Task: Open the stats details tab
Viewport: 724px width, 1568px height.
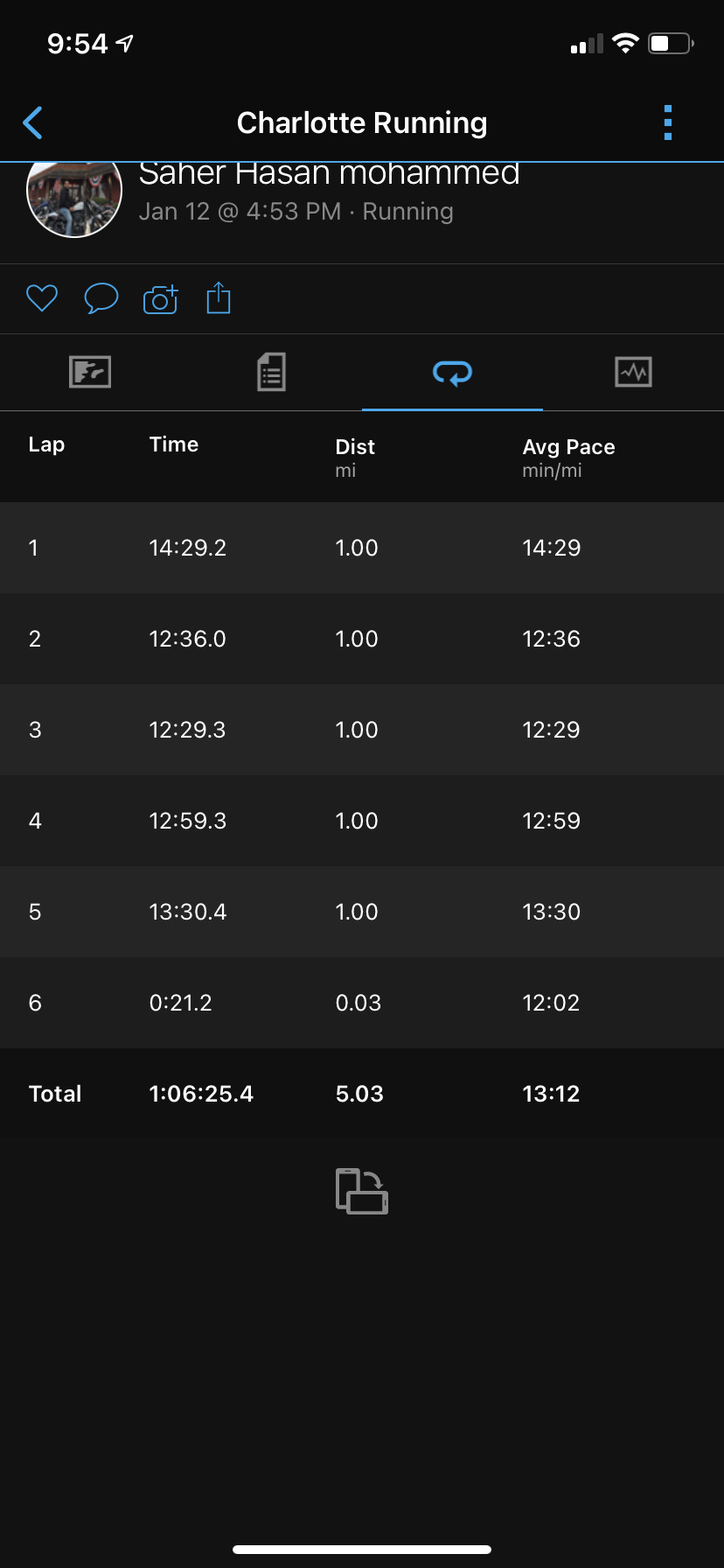Action: [x=272, y=372]
